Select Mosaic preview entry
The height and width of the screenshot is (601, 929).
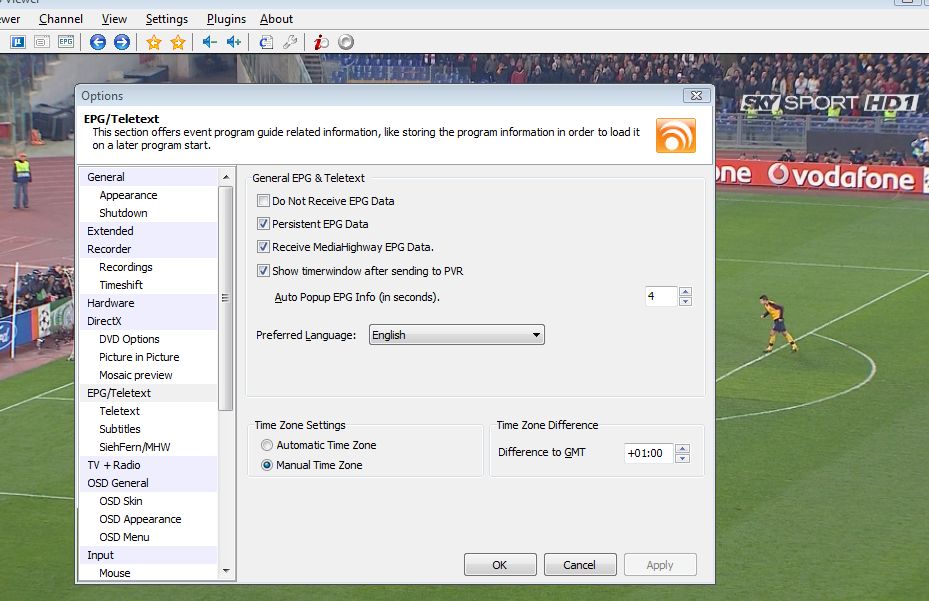136,375
